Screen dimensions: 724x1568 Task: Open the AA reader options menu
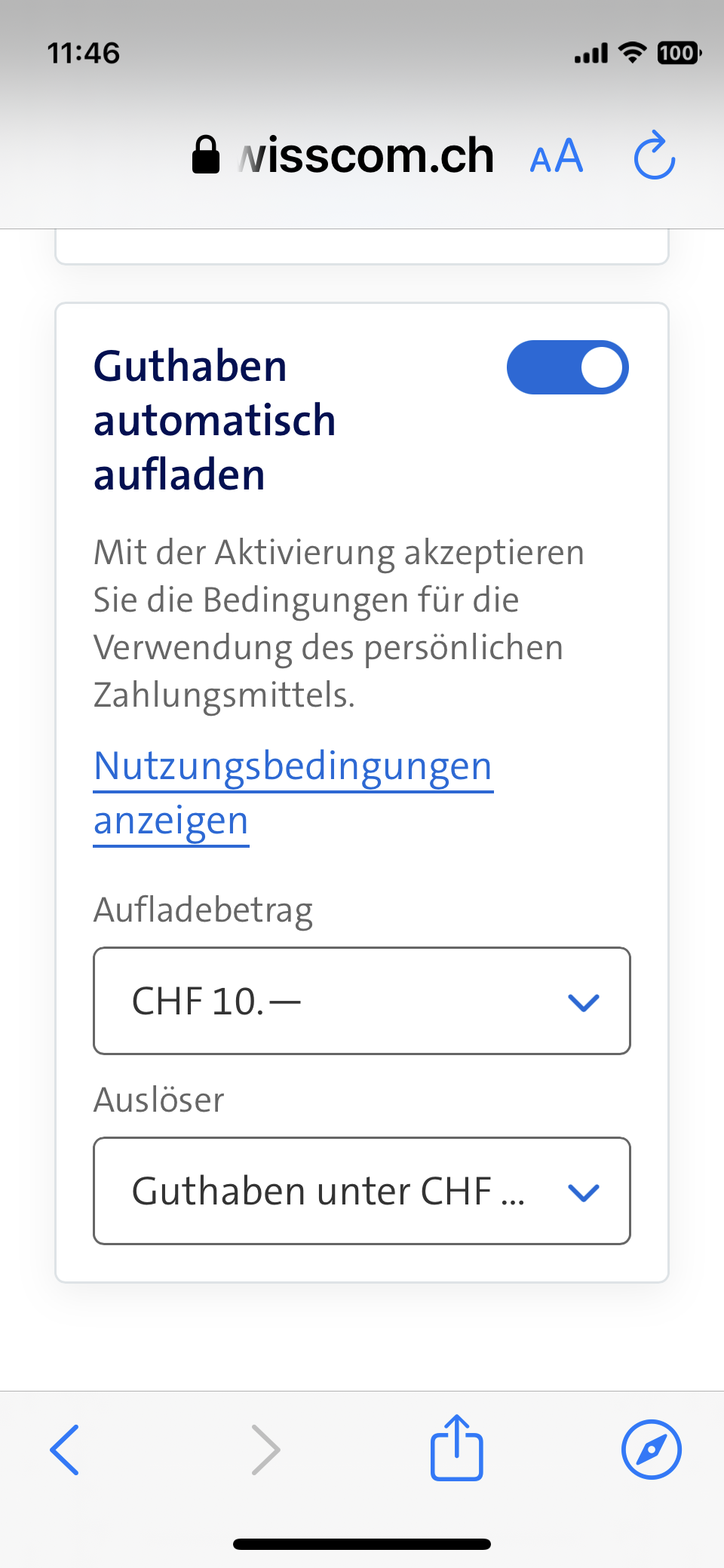(557, 157)
